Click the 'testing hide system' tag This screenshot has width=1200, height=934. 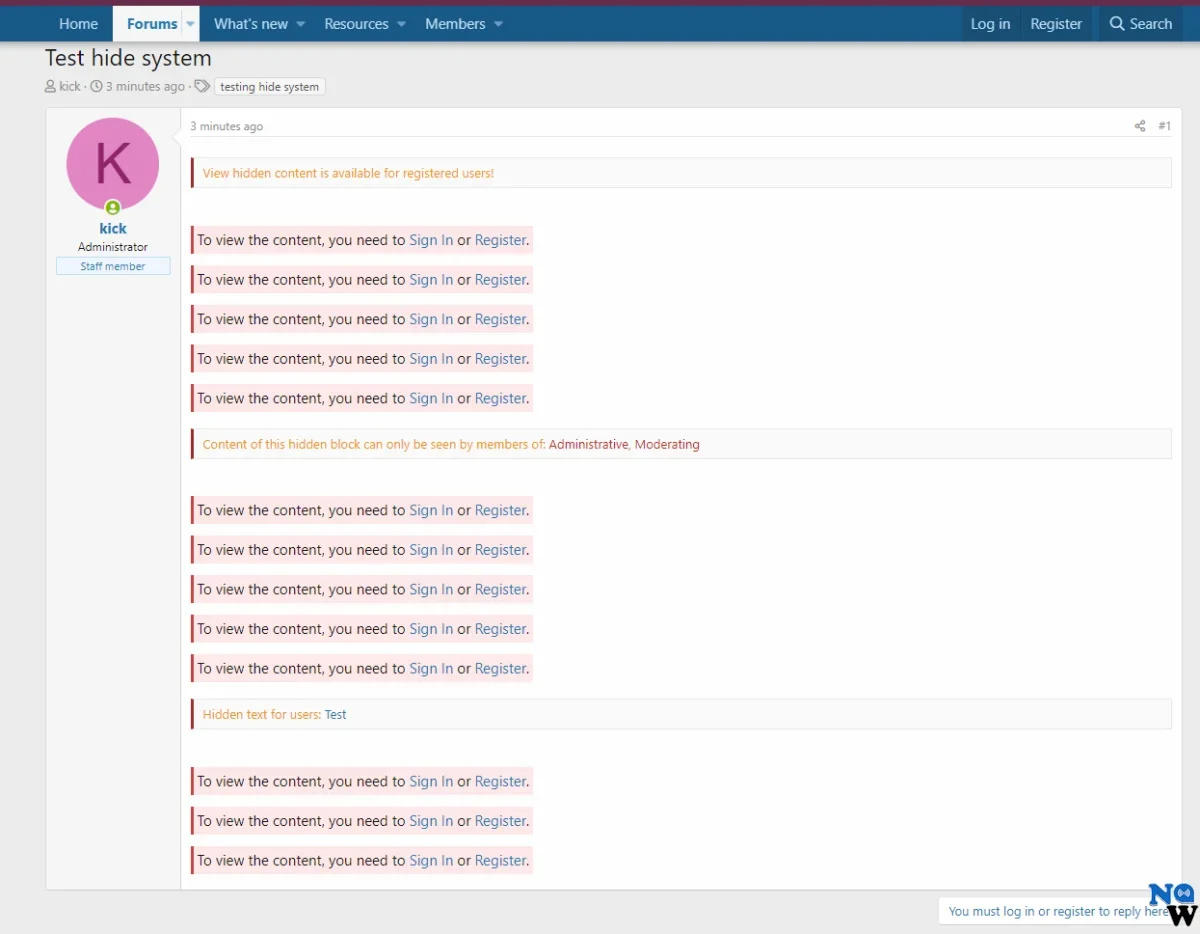269,87
